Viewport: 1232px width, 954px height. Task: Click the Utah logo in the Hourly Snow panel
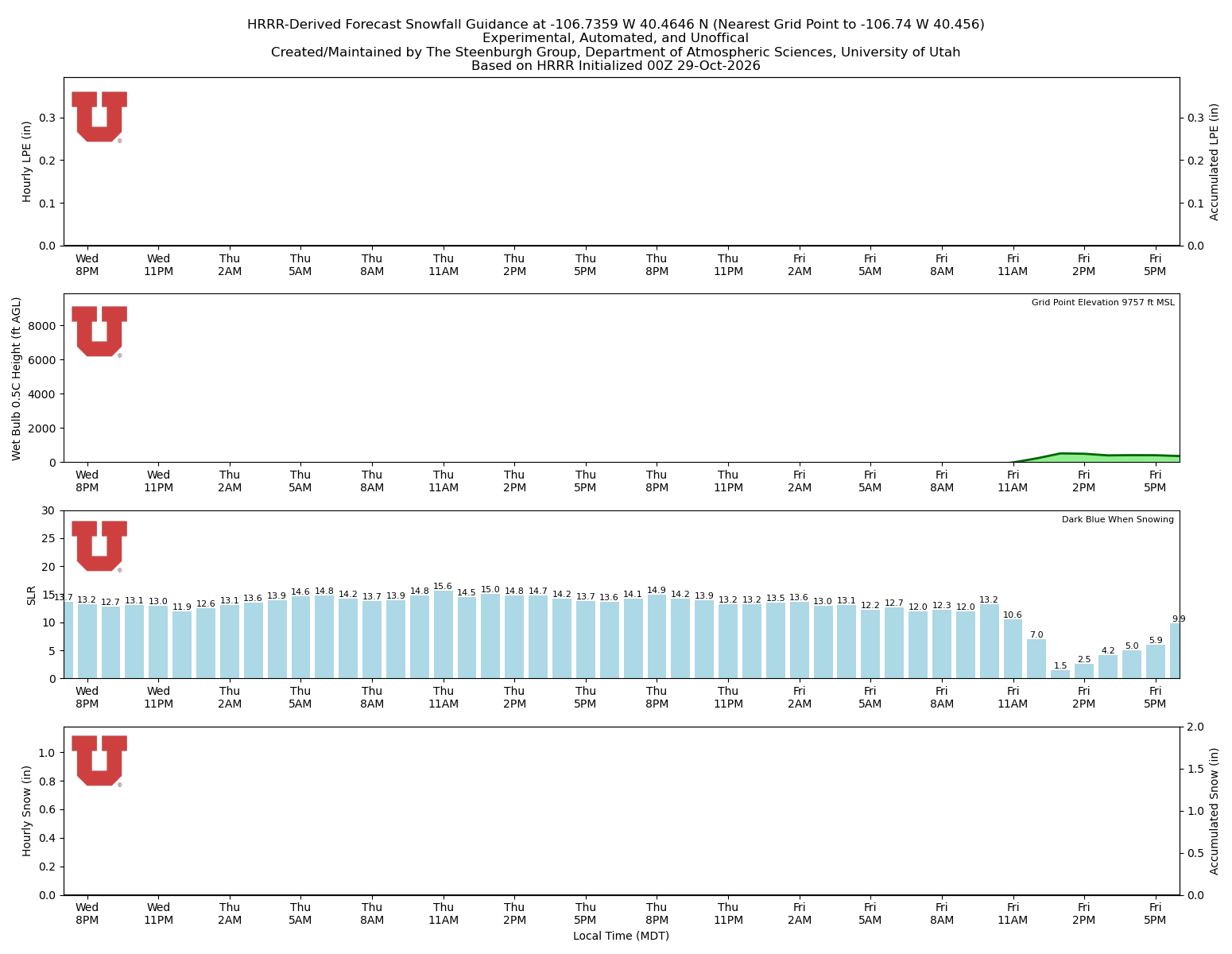(99, 761)
